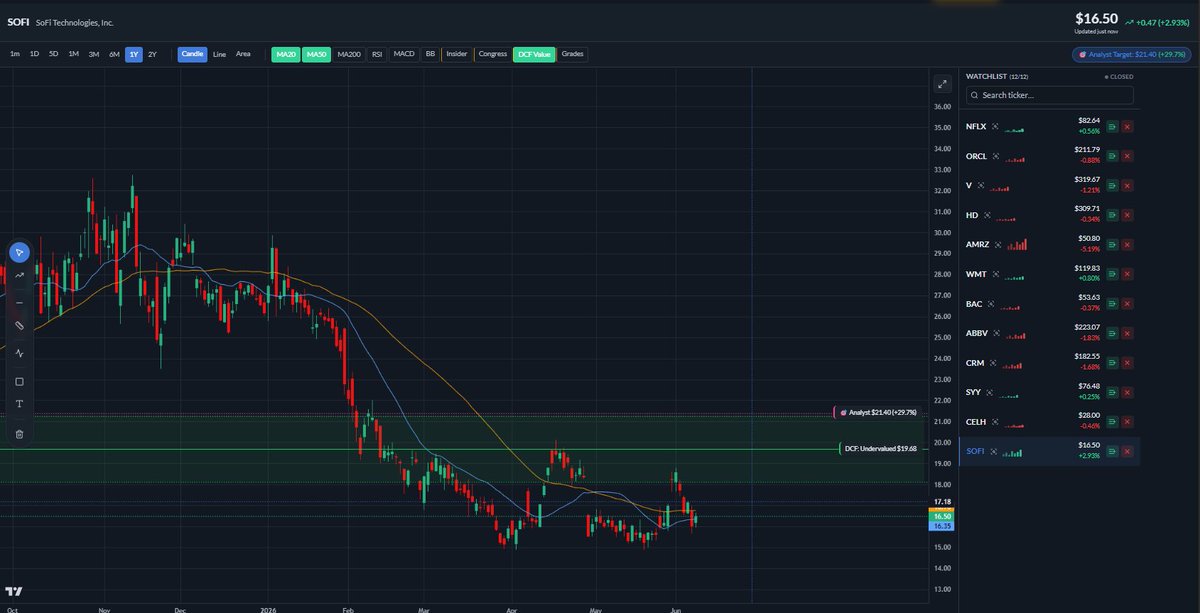Enable the Grades overlay
This screenshot has width=1200, height=613.
click(572, 54)
